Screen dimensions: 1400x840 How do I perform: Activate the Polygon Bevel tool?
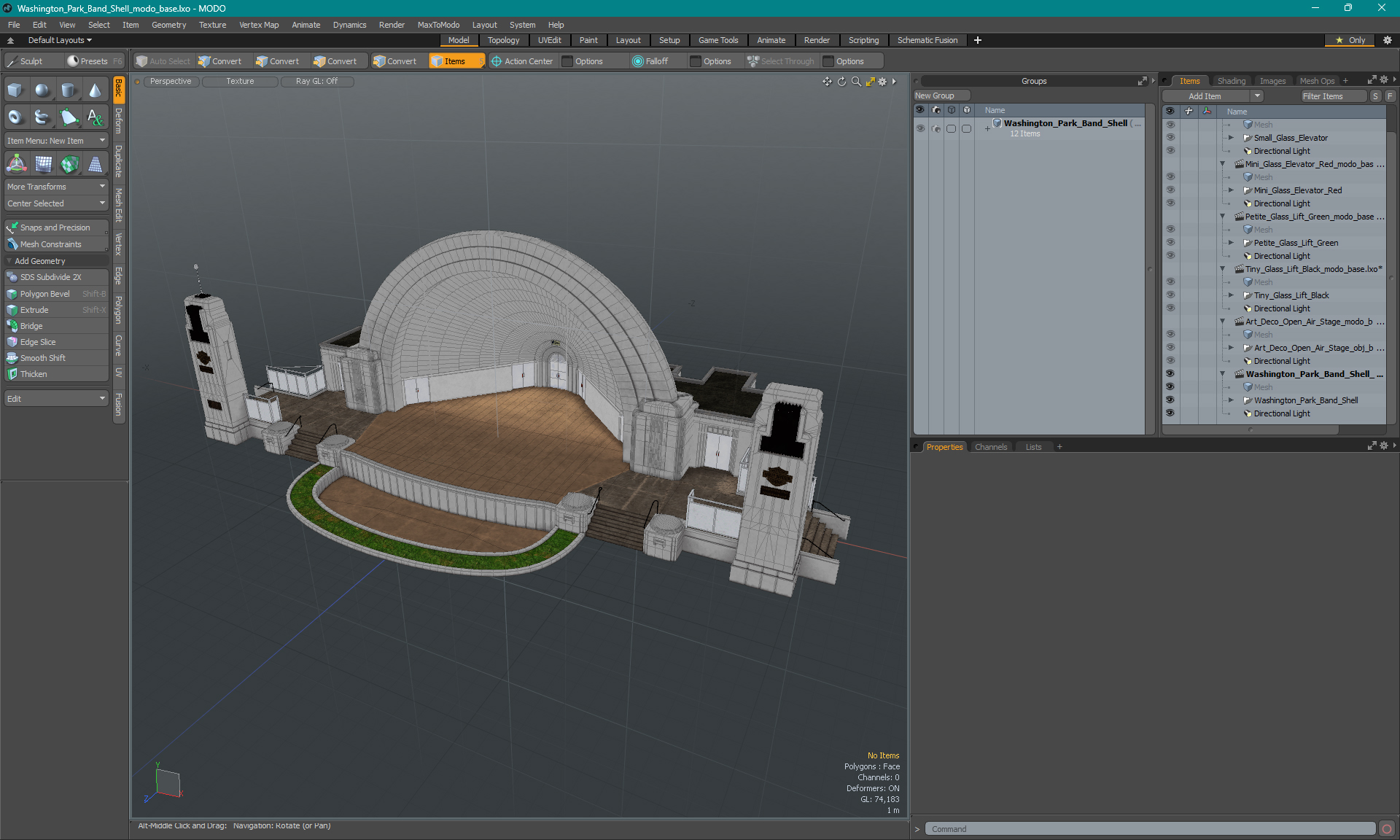(x=56, y=294)
